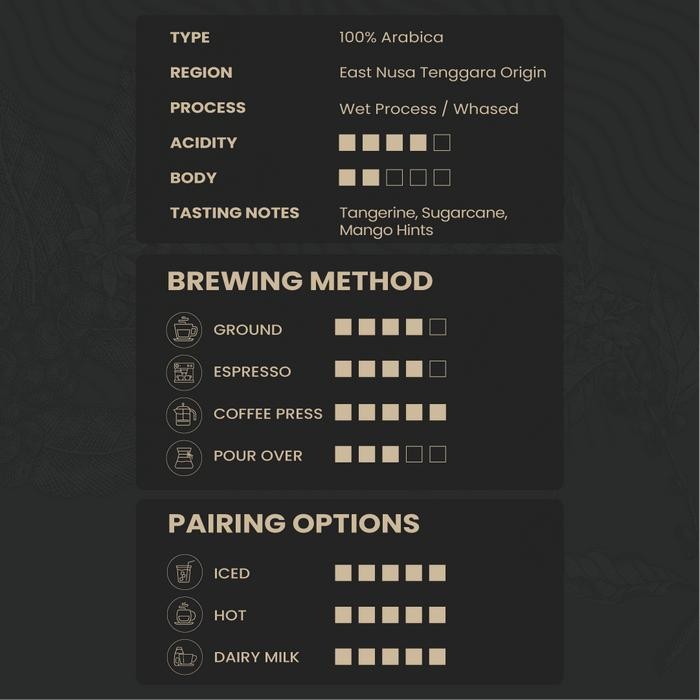The width and height of the screenshot is (700, 700).
Task: Click the first filled Acidity square
Action: pos(347,143)
